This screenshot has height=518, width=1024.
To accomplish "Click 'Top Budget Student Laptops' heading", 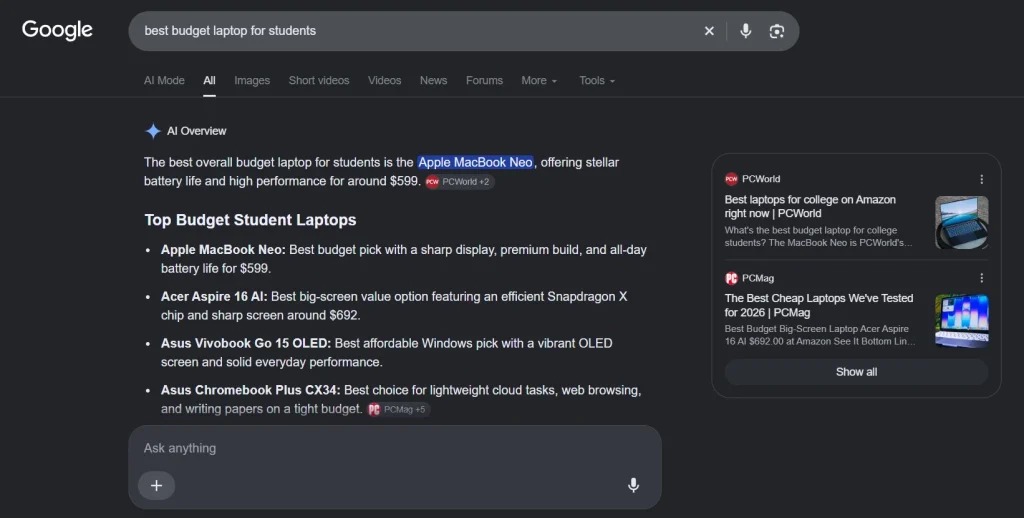I will [x=250, y=220].
